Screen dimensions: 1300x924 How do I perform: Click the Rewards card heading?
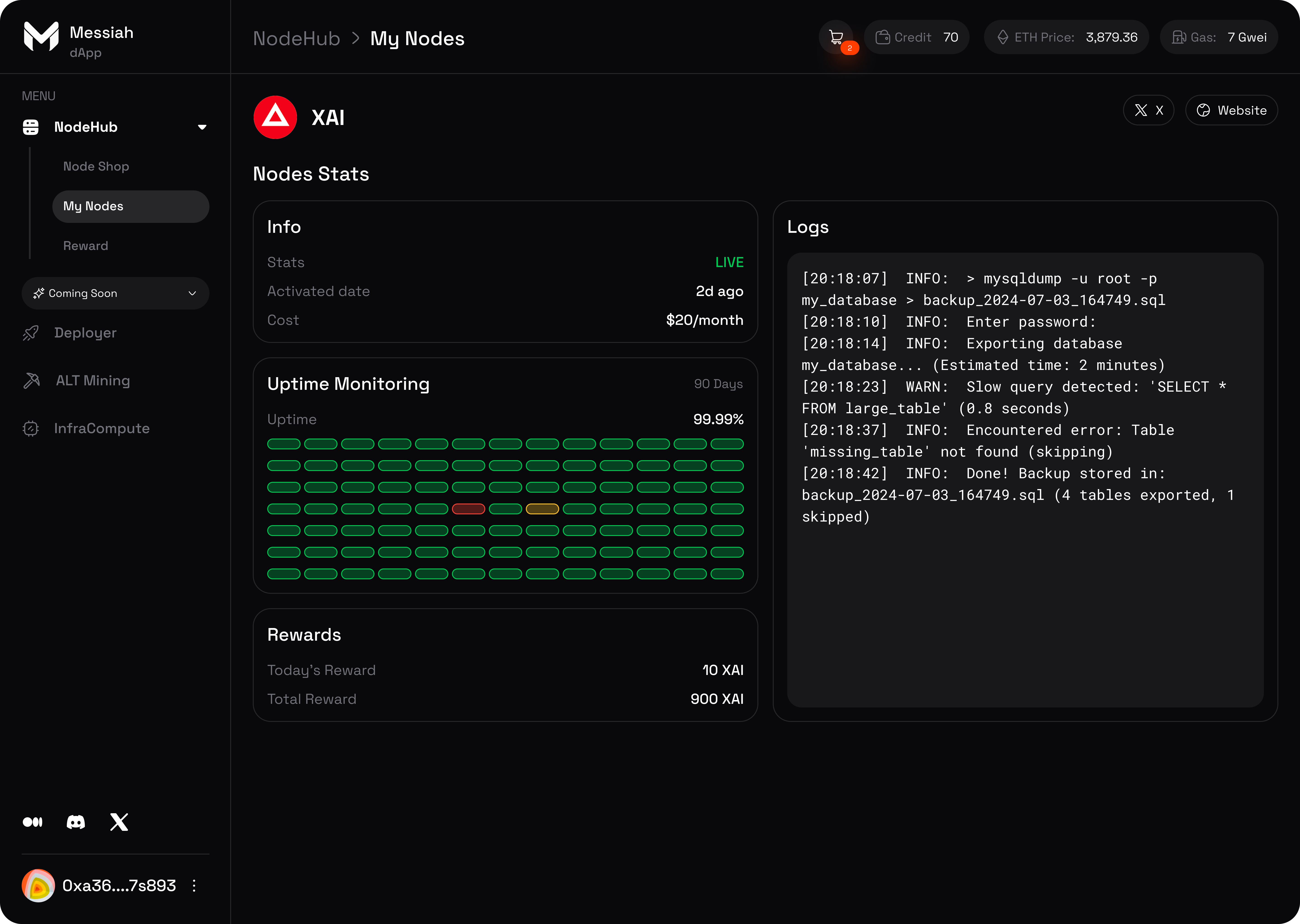click(x=304, y=635)
